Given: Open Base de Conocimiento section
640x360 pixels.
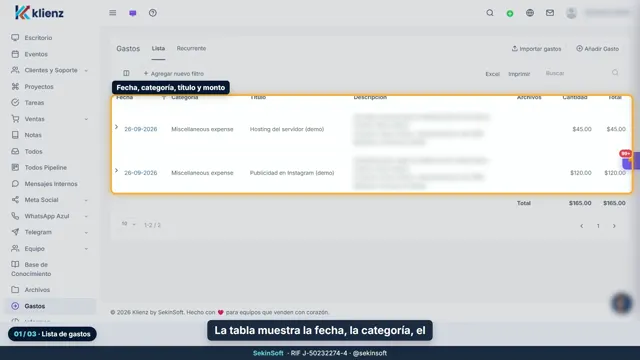Looking at the screenshot, I should [31, 269].
